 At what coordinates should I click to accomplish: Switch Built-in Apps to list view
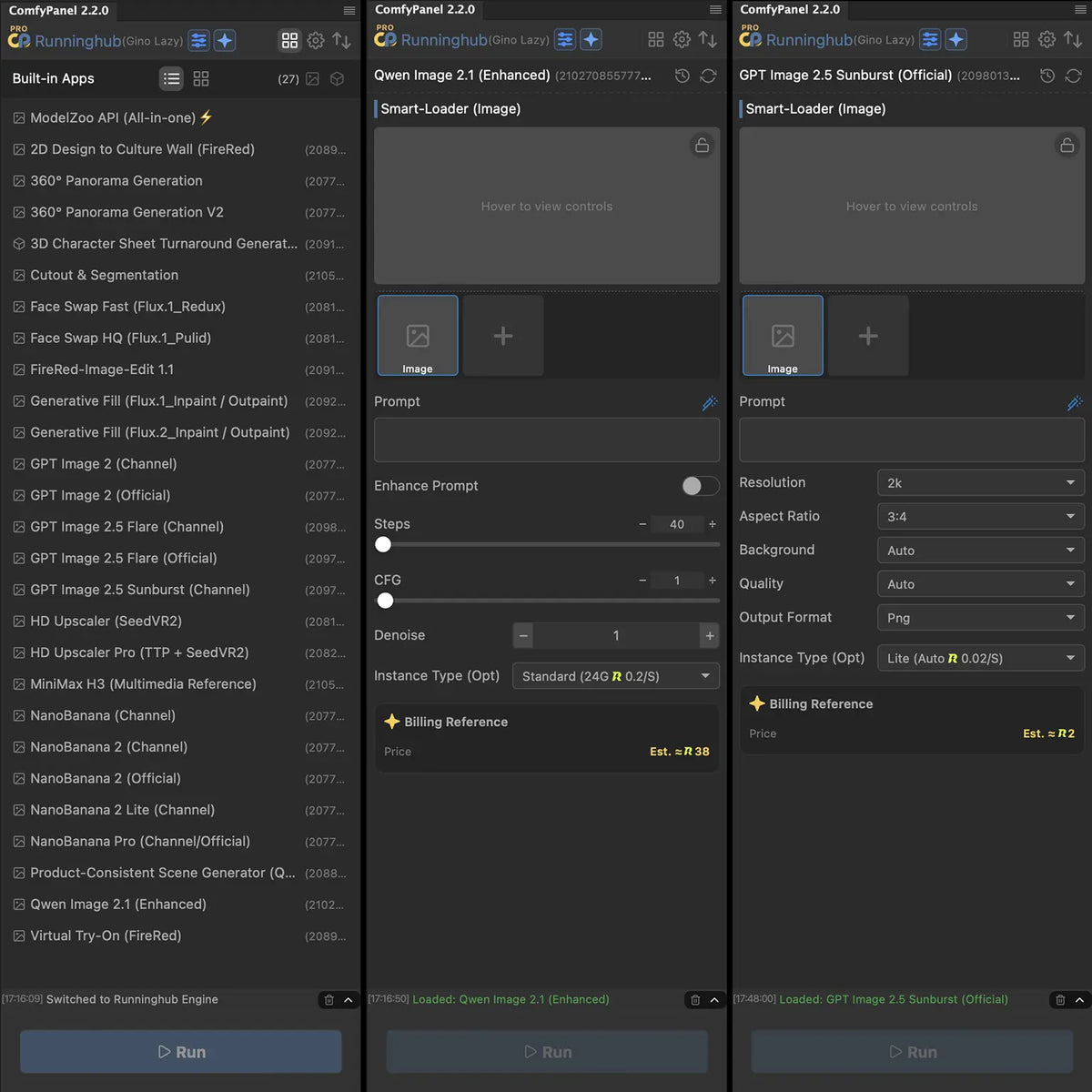(x=171, y=79)
